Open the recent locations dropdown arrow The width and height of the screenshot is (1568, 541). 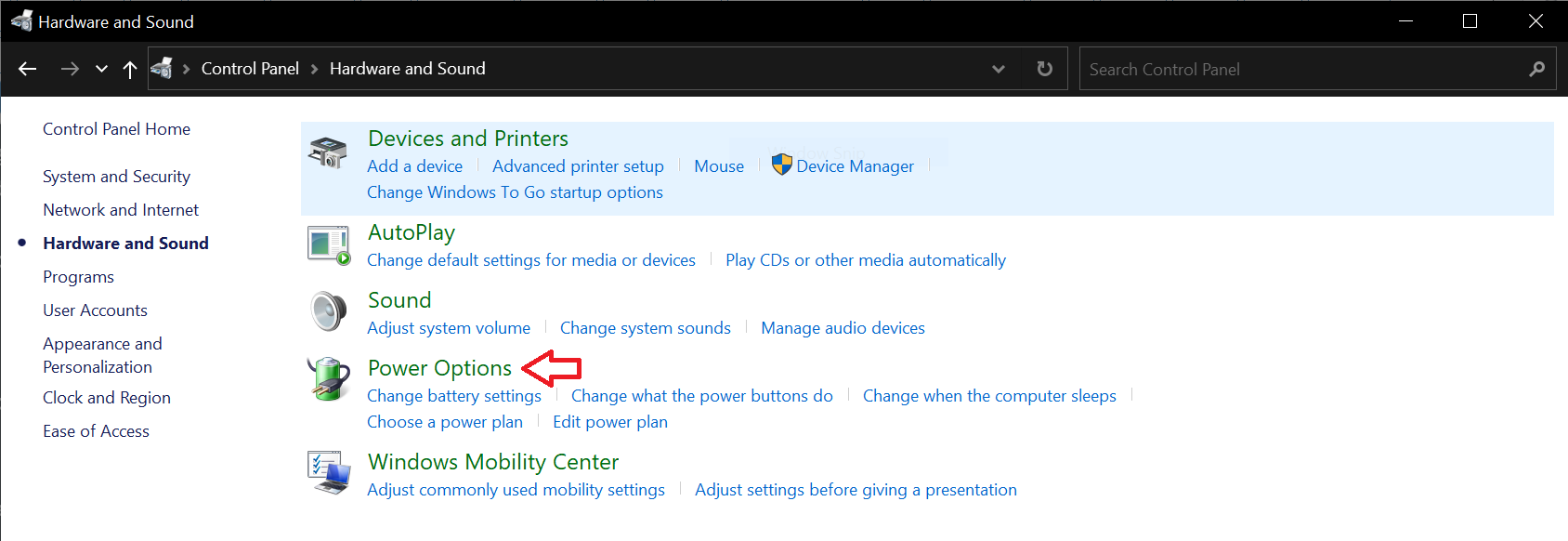tap(101, 69)
